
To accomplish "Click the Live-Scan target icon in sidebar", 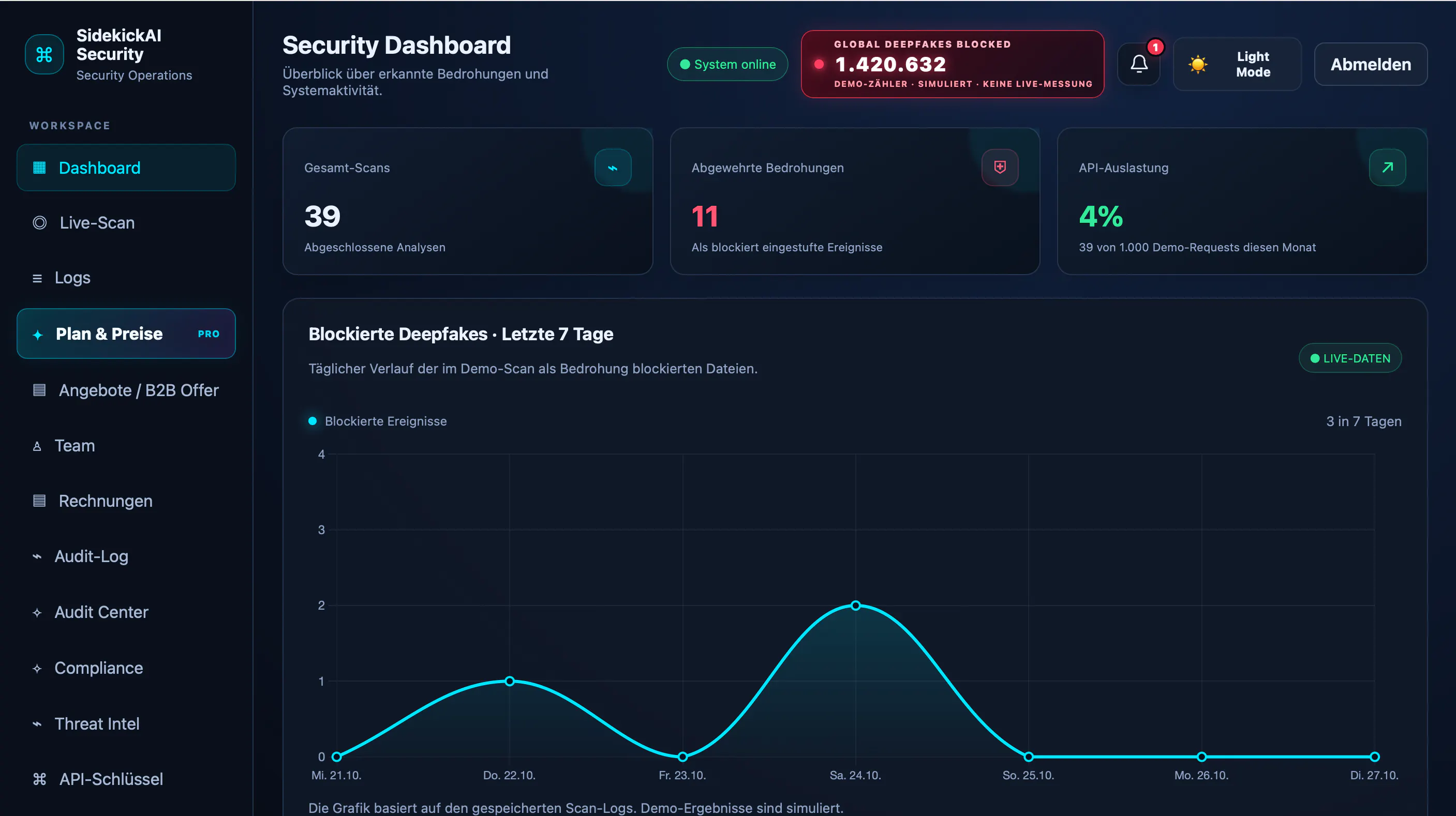I will click(39, 222).
